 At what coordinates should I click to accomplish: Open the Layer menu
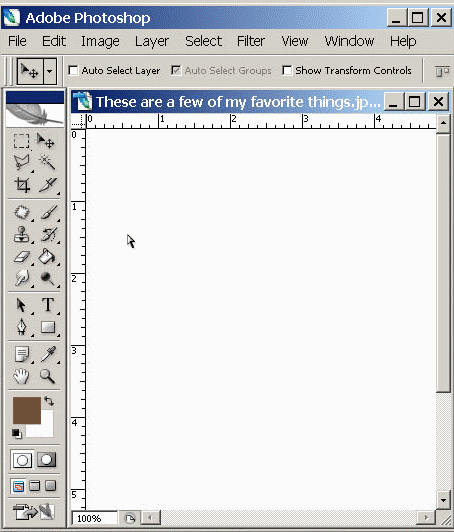[151, 41]
